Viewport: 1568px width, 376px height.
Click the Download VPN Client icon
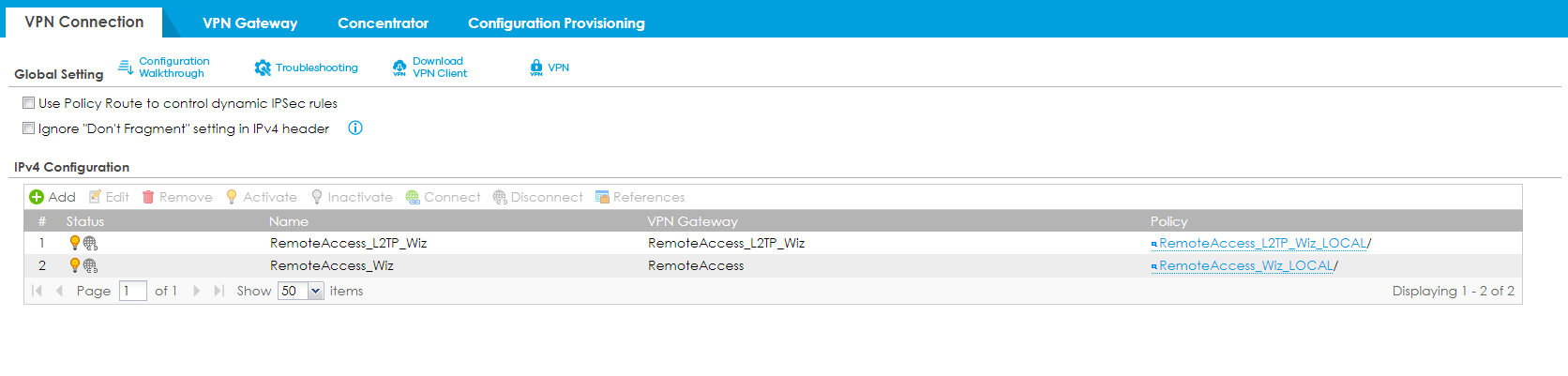pyautogui.click(x=400, y=68)
